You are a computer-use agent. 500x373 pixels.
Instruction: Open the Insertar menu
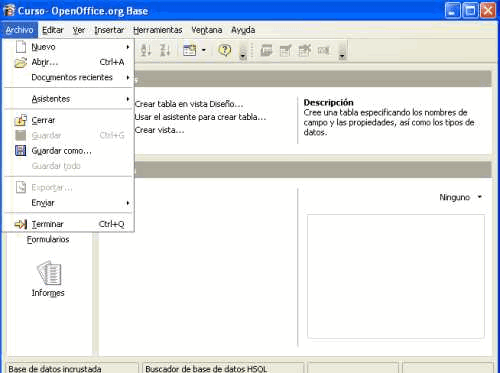[109, 30]
